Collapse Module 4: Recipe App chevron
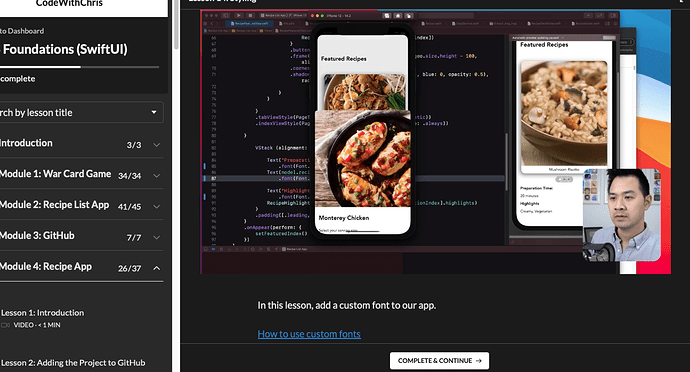This screenshot has width=690, height=372. pos(157,268)
